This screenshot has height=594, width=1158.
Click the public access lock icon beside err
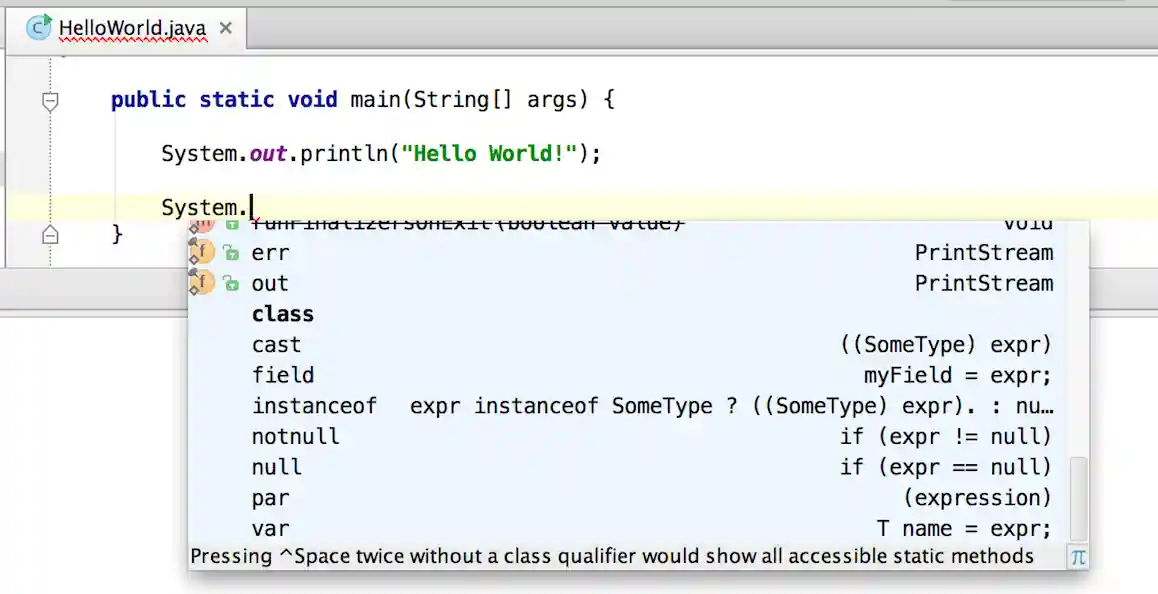point(231,253)
